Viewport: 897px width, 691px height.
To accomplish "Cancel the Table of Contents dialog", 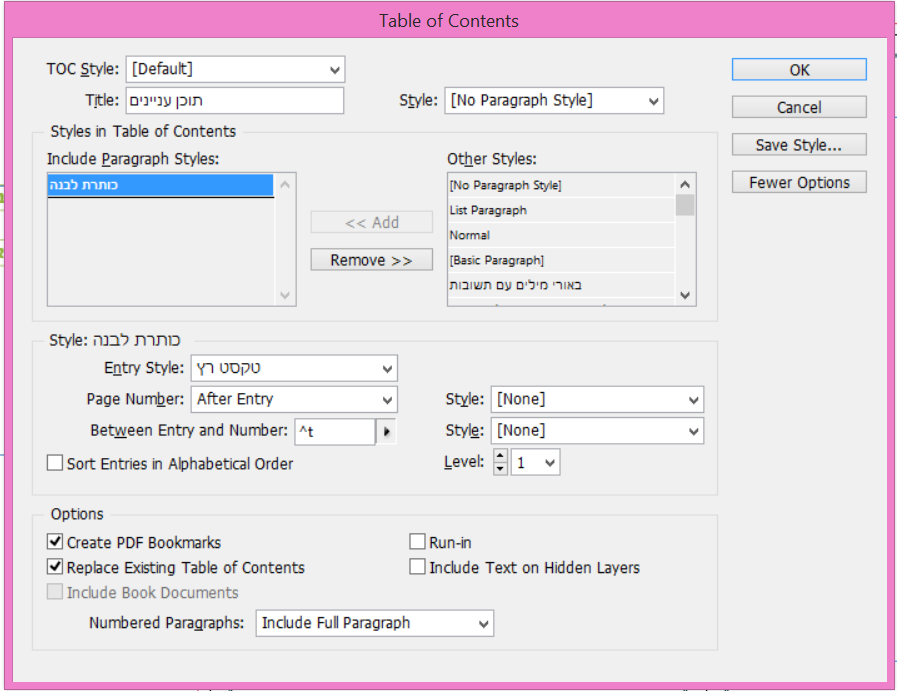I will (x=798, y=107).
